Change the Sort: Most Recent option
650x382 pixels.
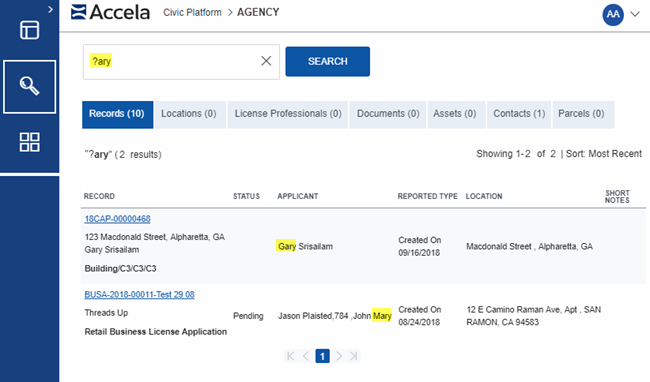(x=604, y=154)
